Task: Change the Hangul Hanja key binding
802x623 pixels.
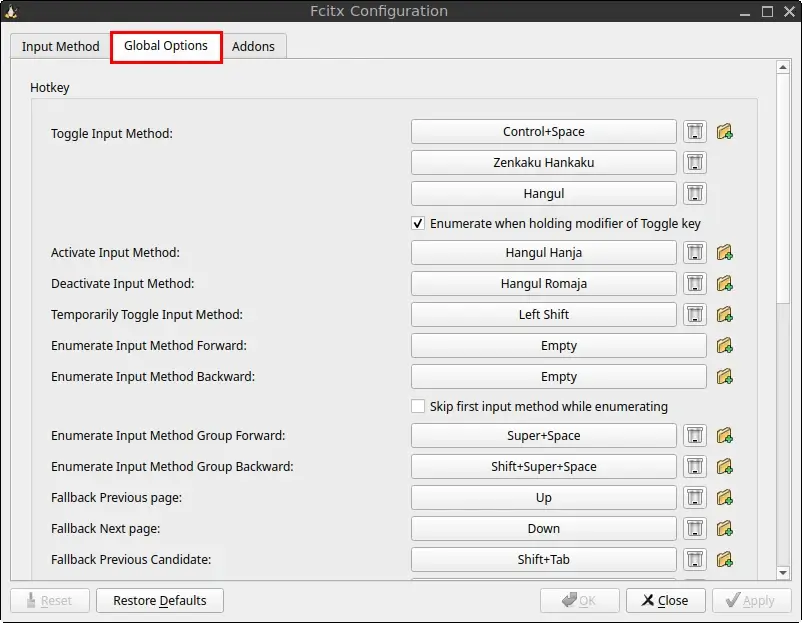Action: 544,253
